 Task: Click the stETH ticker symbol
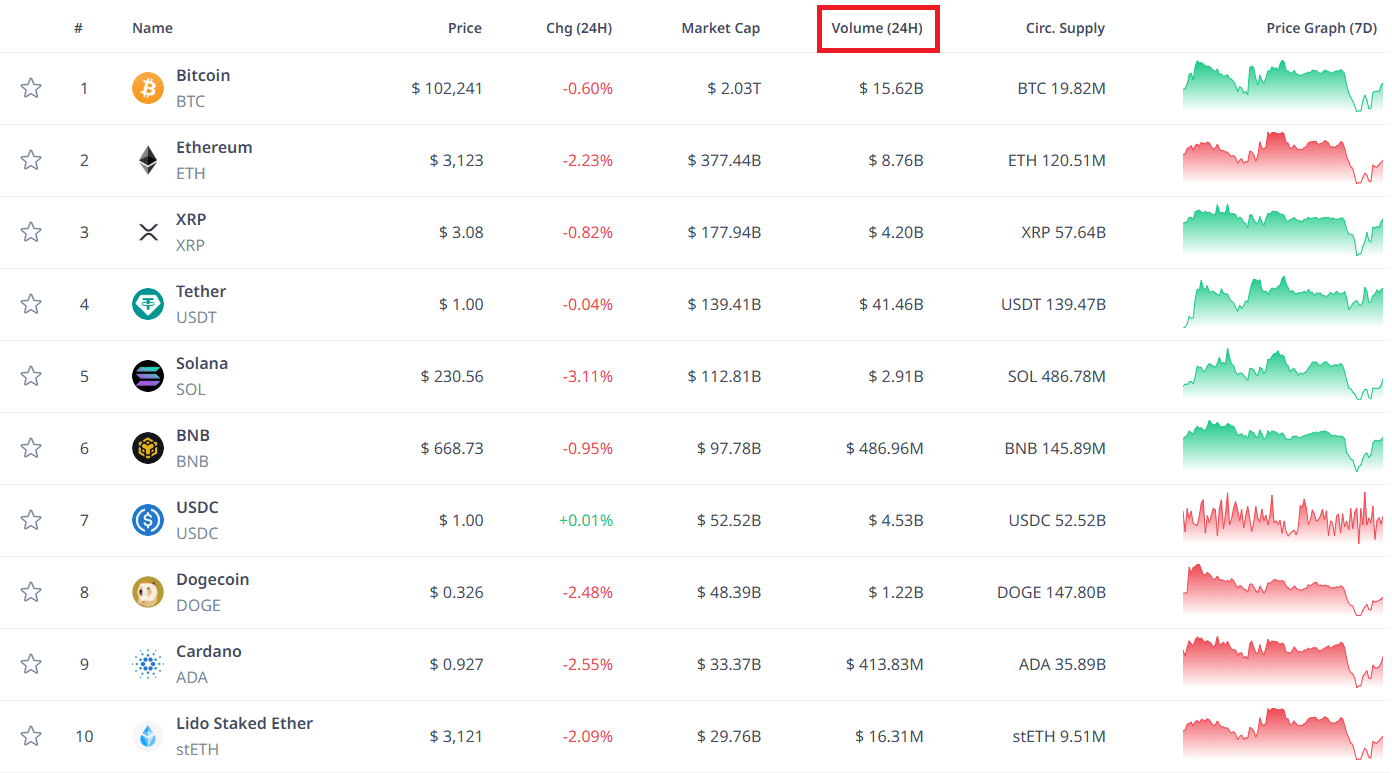tap(197, 749)
